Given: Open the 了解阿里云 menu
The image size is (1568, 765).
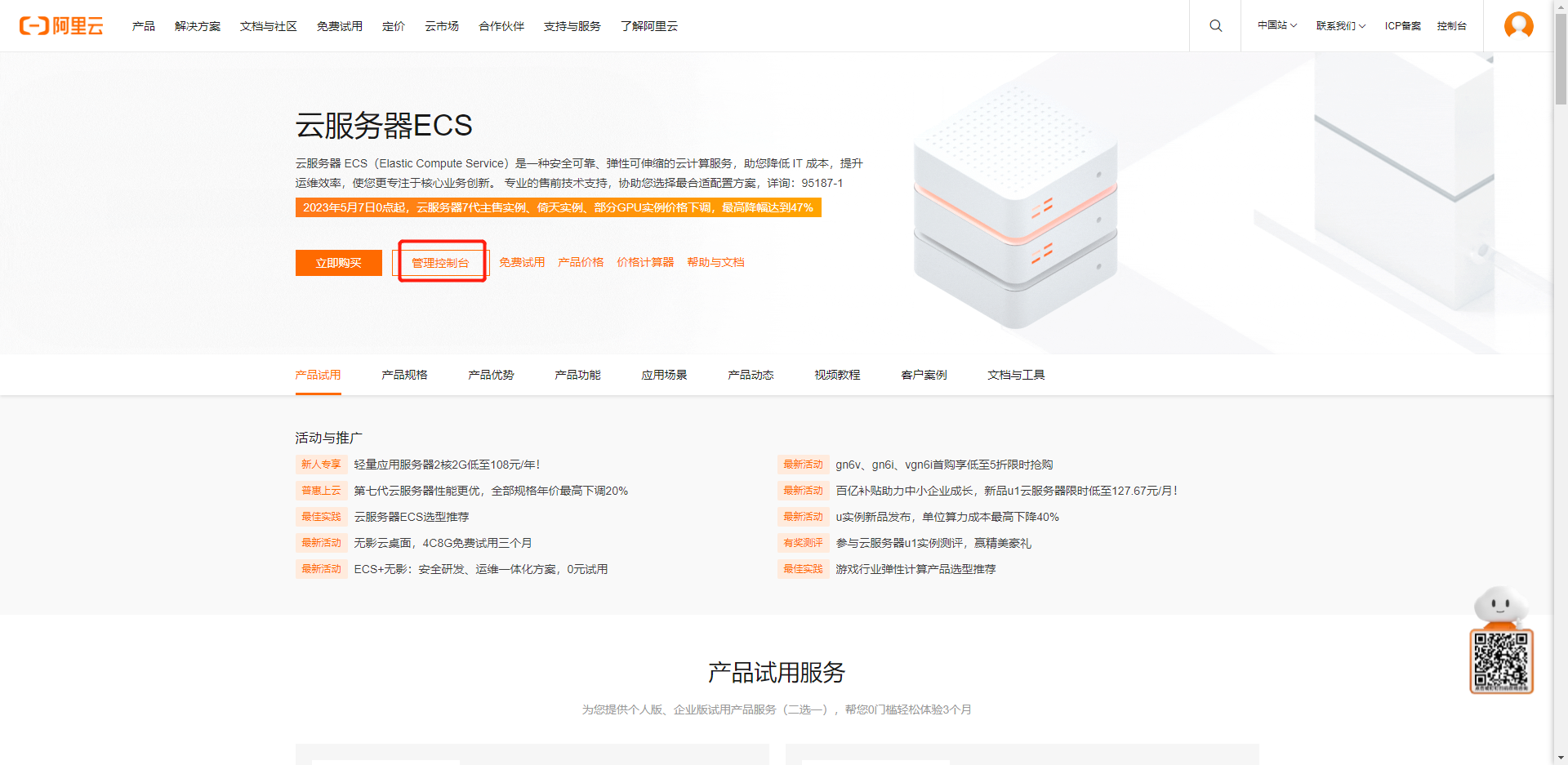Looking at the screenshot, I should pyautogui.click(x=649, y=26).
